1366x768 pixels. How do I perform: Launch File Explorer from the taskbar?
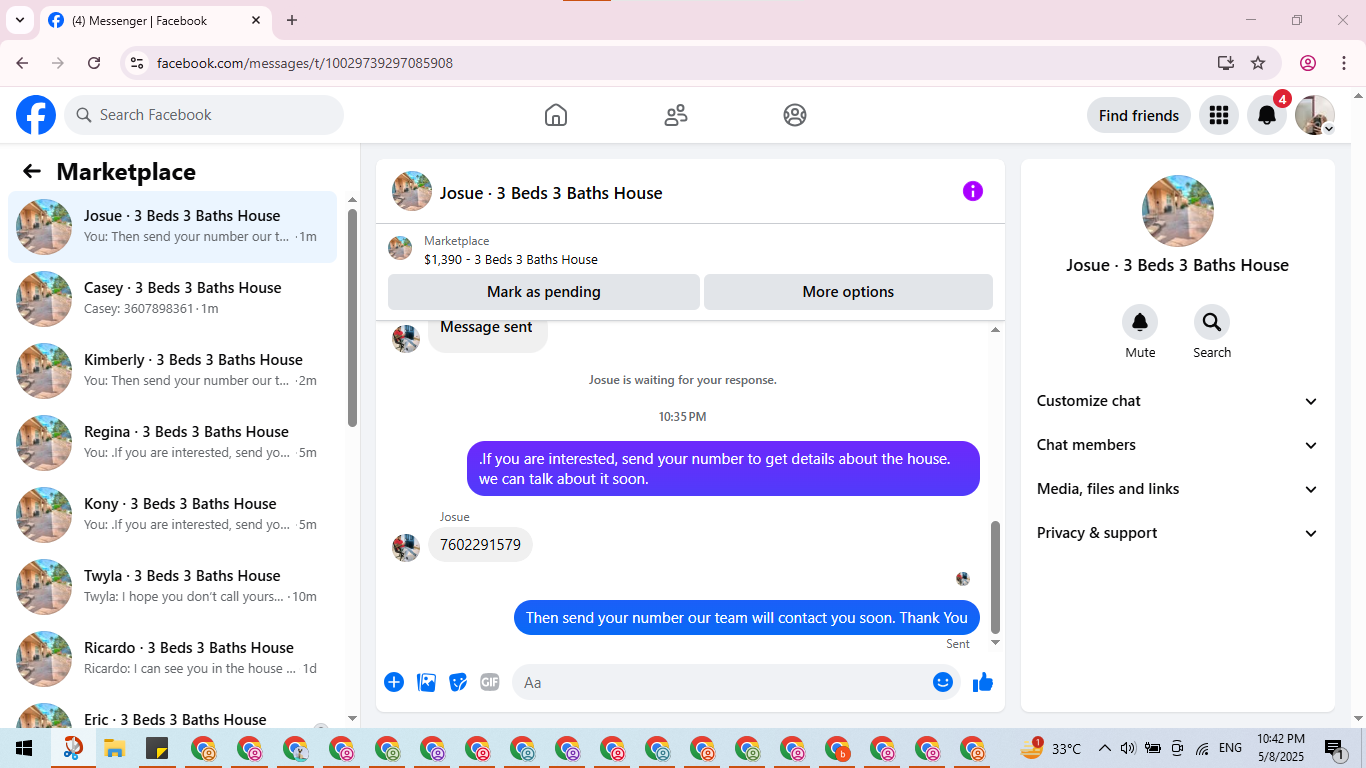pyautogui.click(x=114, y=748)
